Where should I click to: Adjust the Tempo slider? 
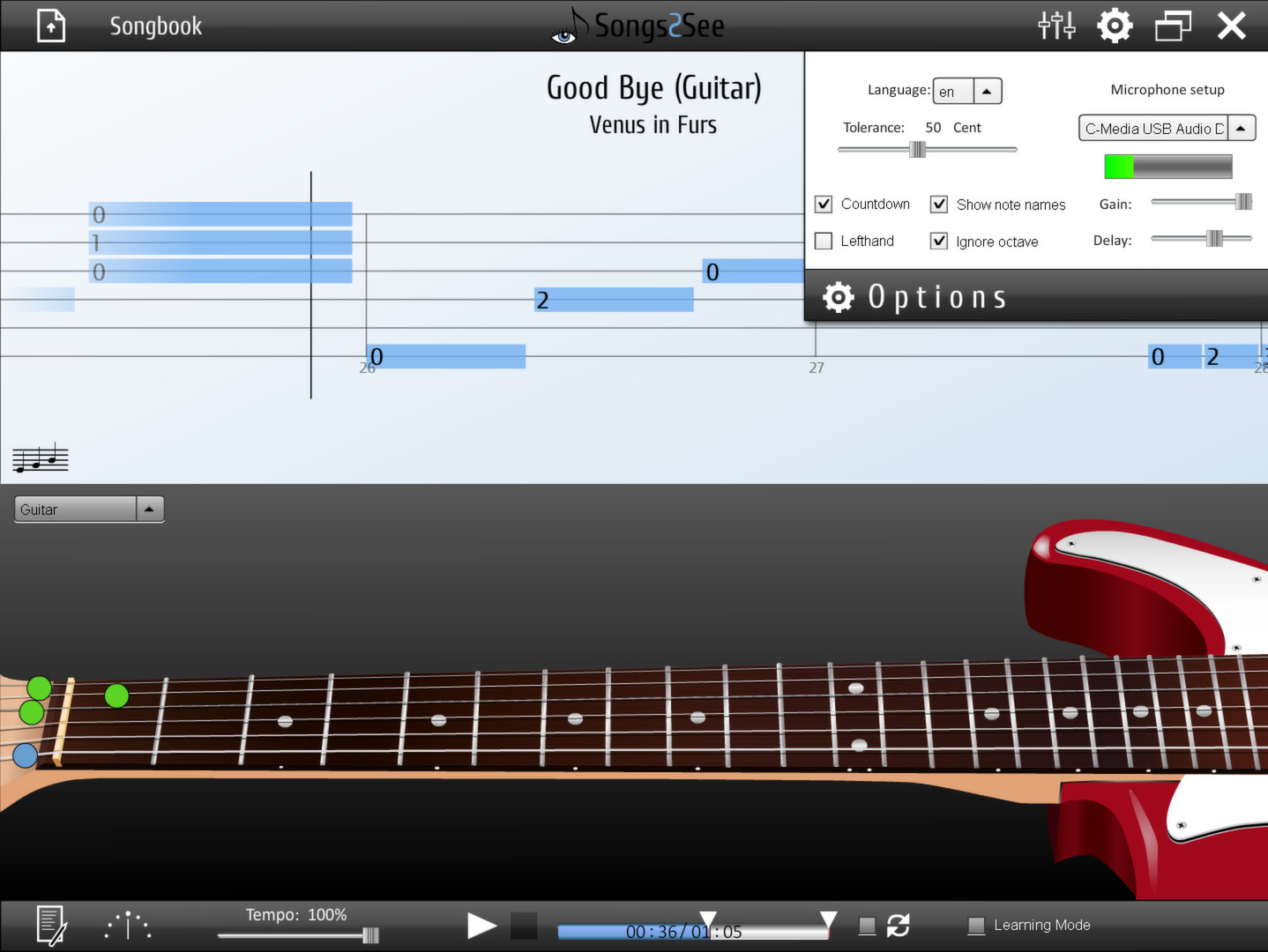tap(369, 933)
